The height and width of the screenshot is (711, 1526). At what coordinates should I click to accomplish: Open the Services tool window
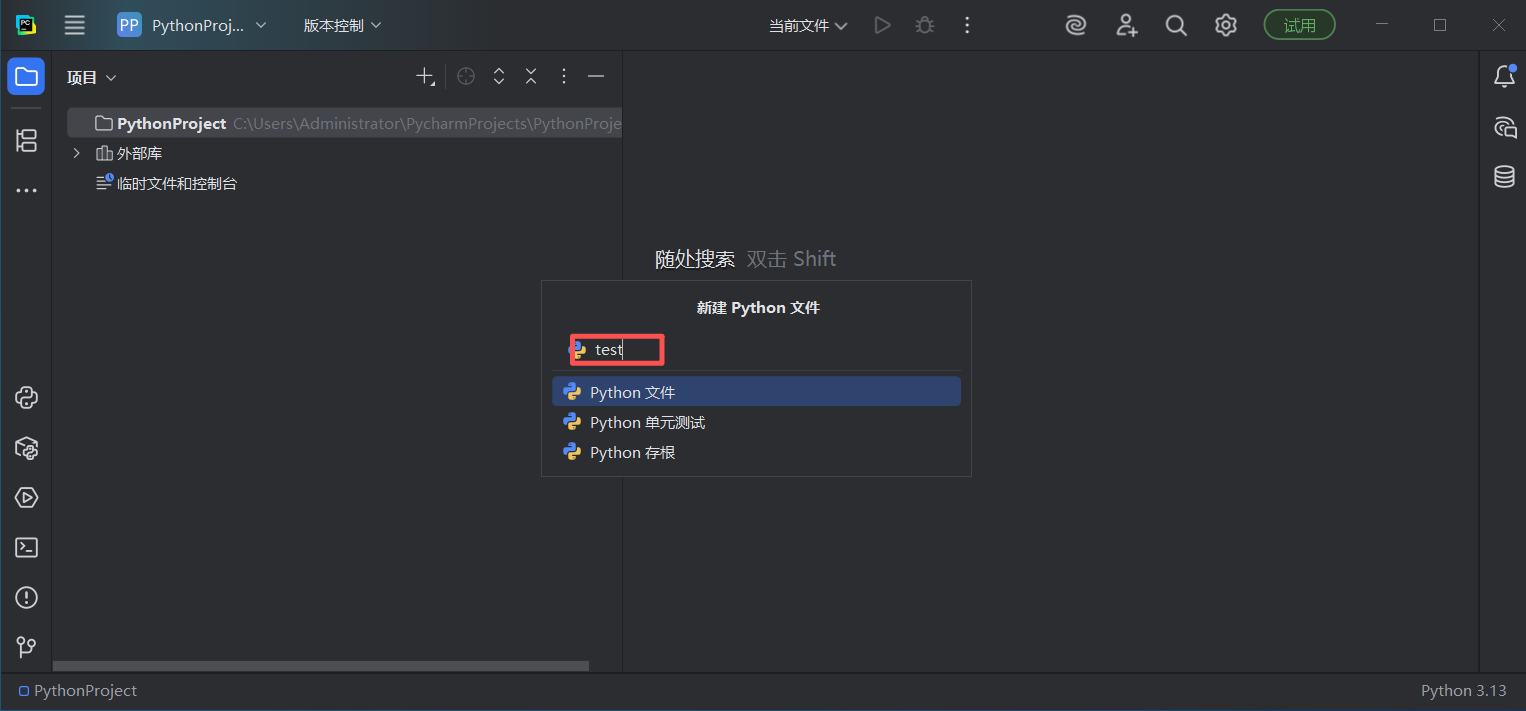tap(26, 497)
